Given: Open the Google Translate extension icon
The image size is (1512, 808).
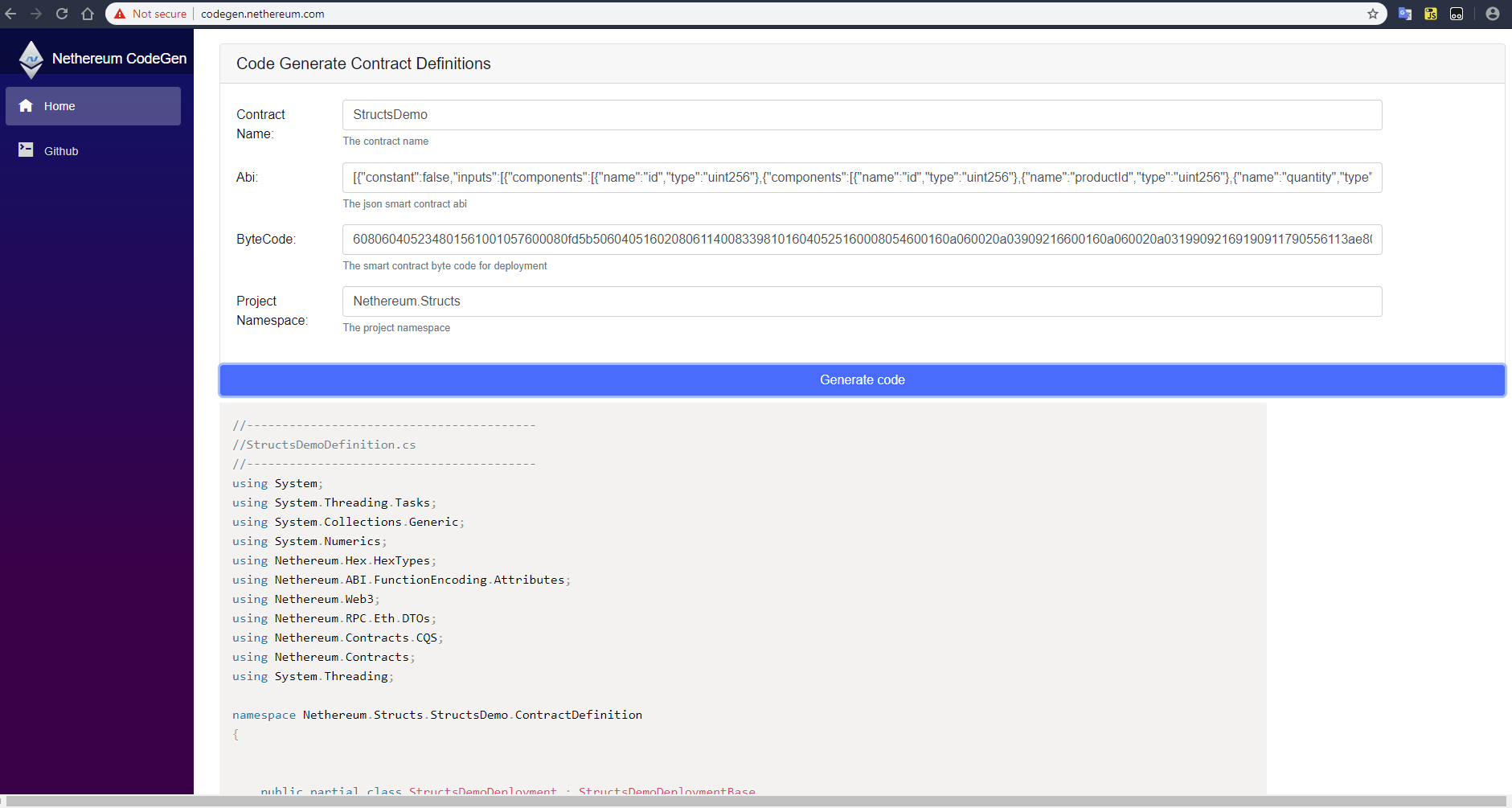Looking at the screenshot, I should coord(1405,14).
